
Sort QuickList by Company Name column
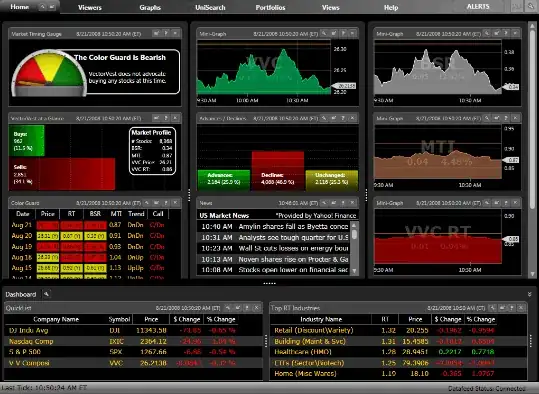point(56,319)
